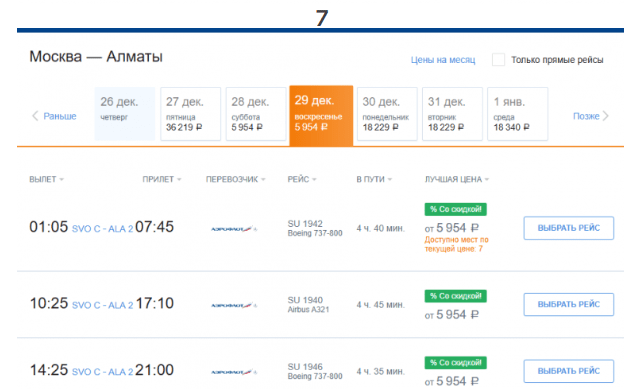Click Aeroflot logo on the 10:25 flight
Viewport: 624px width, 389px height.
click(234, 305)
